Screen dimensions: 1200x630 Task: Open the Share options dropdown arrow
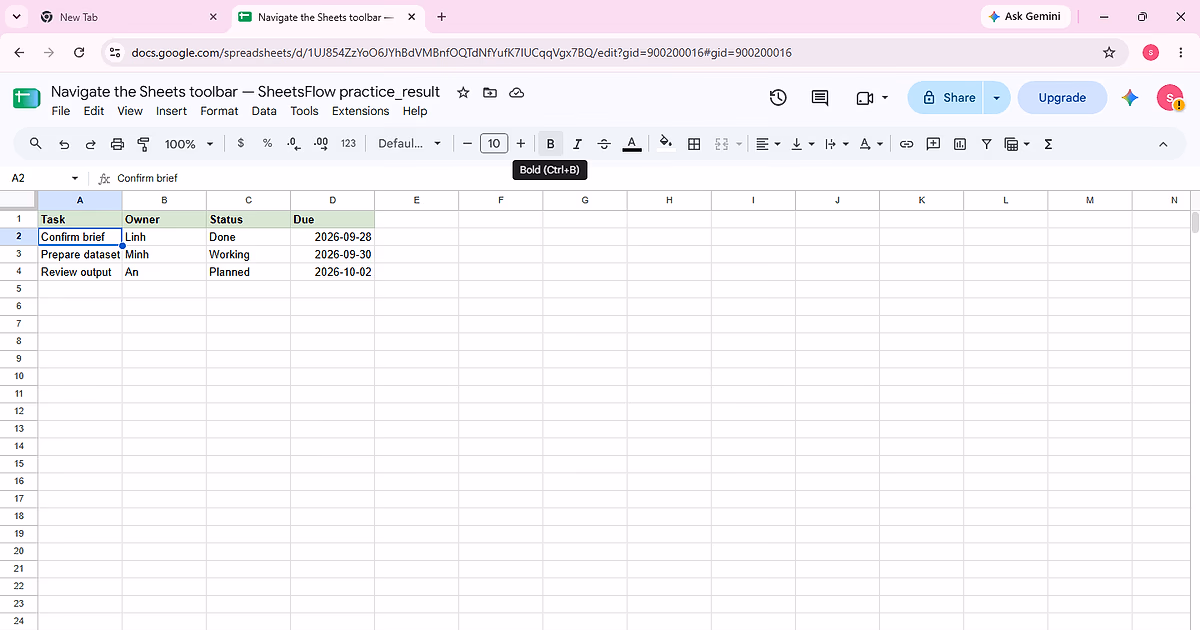tap(996, 98)
